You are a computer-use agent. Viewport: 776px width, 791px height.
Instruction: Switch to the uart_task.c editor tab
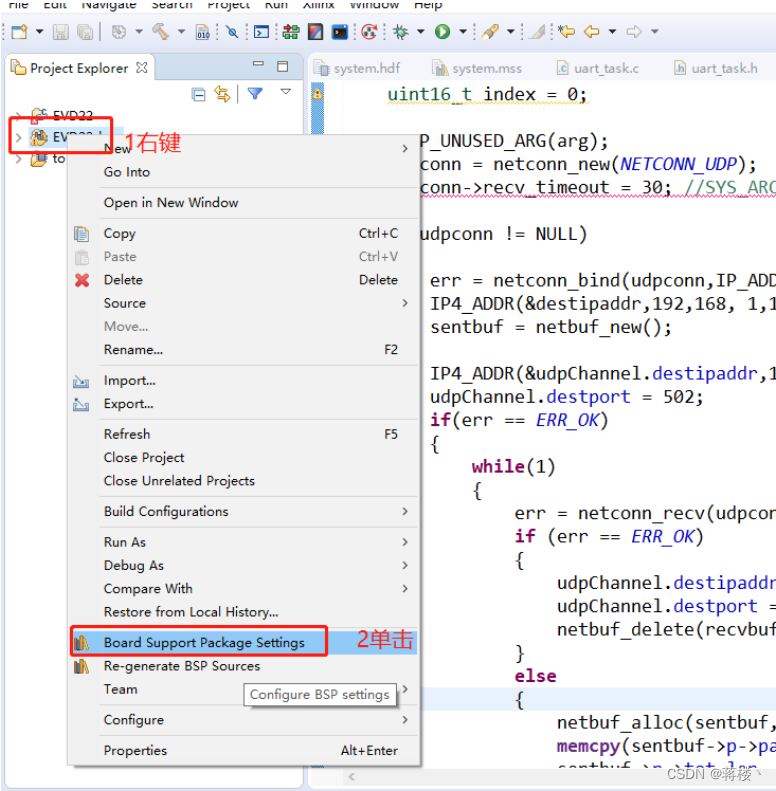coord(597,68)
